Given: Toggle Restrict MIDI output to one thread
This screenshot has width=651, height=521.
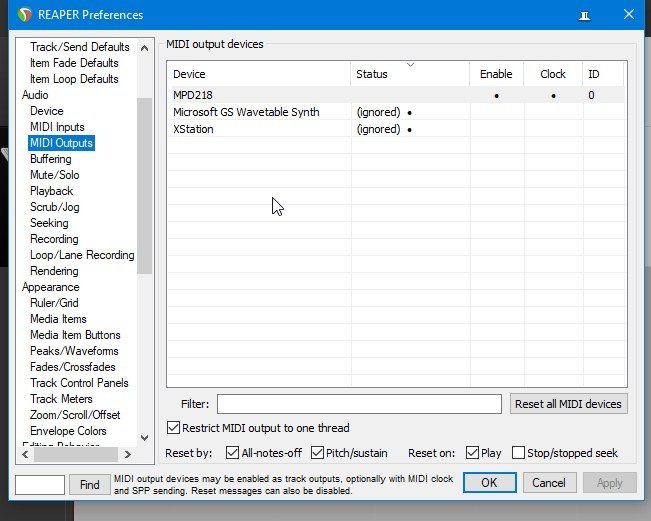Looking at the screenshot, I should click(x=173, y=428).
